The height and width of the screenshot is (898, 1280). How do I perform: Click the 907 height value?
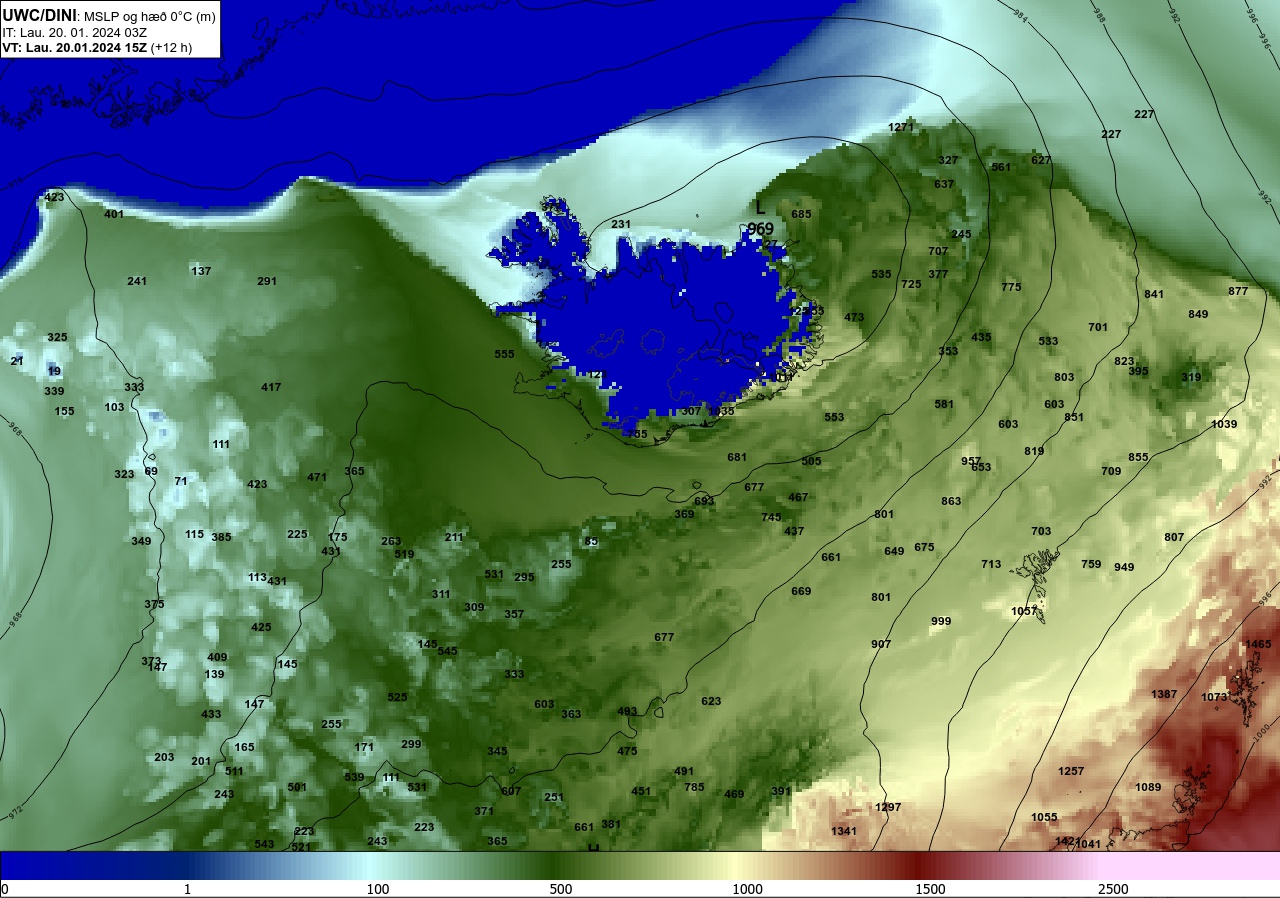[881, 644]
